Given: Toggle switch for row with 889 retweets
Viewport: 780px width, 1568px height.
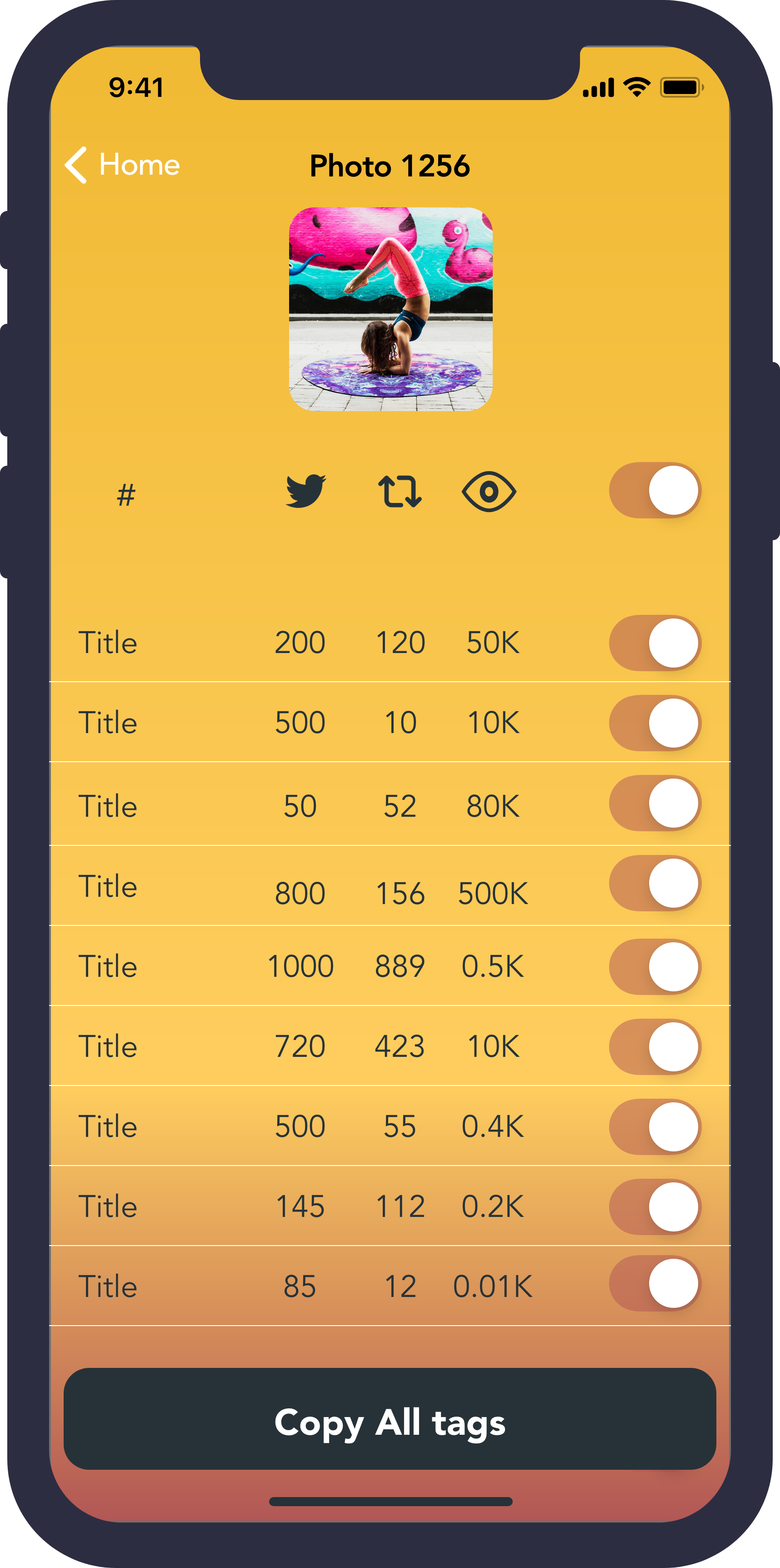Looking at the screenshot, I should click(x=655, y=967).
